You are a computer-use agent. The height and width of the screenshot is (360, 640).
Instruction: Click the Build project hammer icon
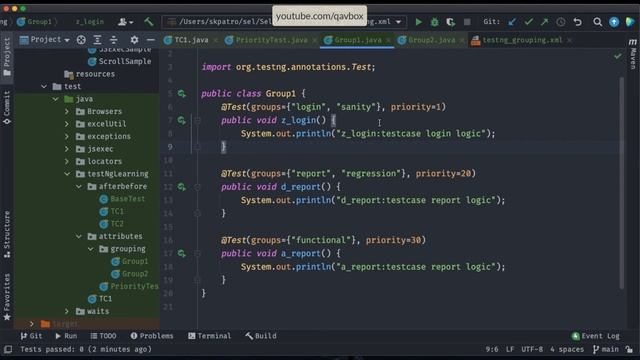(149, 22)
